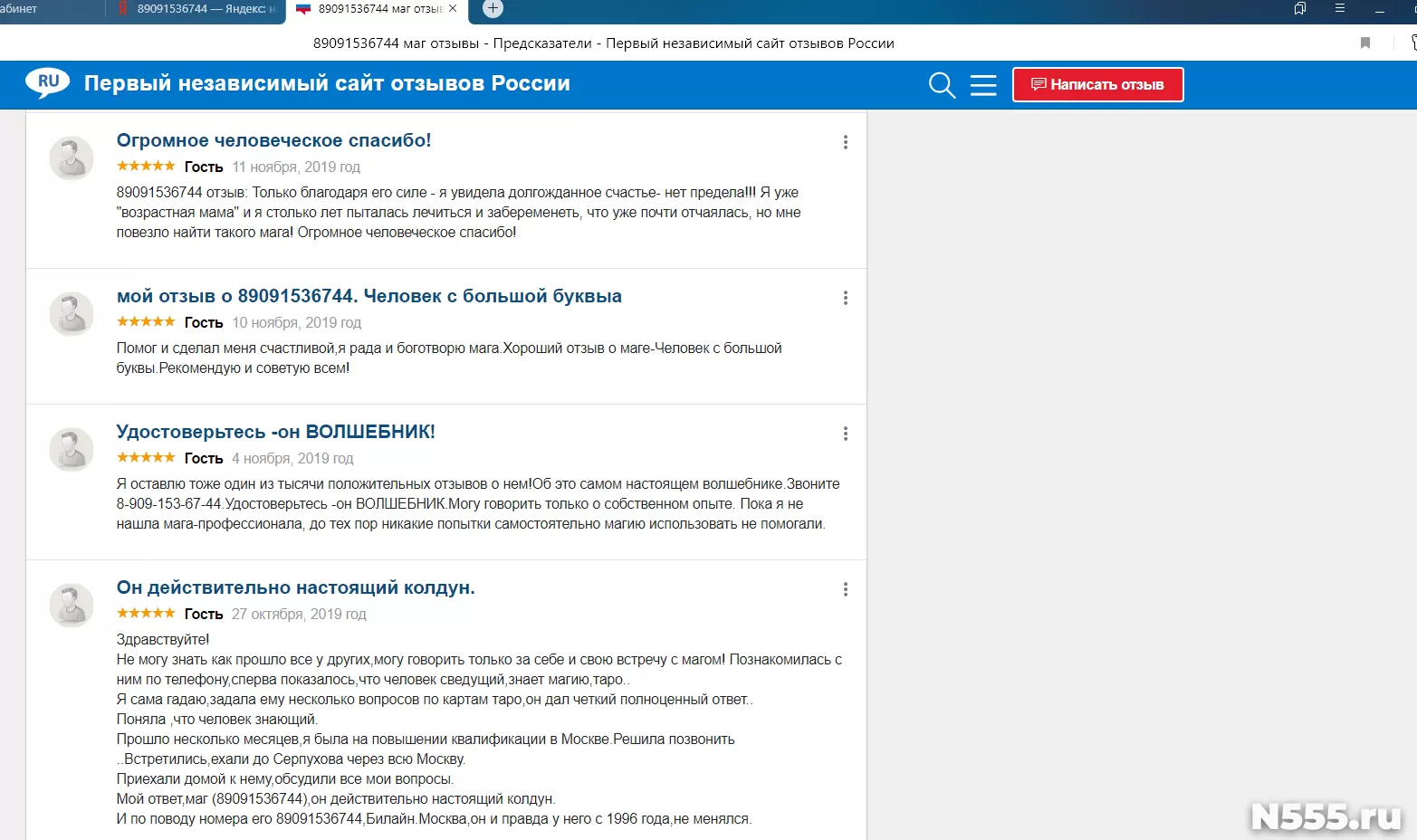Open browser menu icon in title bar
The image size is (1417, 840).
[1340, 8]
